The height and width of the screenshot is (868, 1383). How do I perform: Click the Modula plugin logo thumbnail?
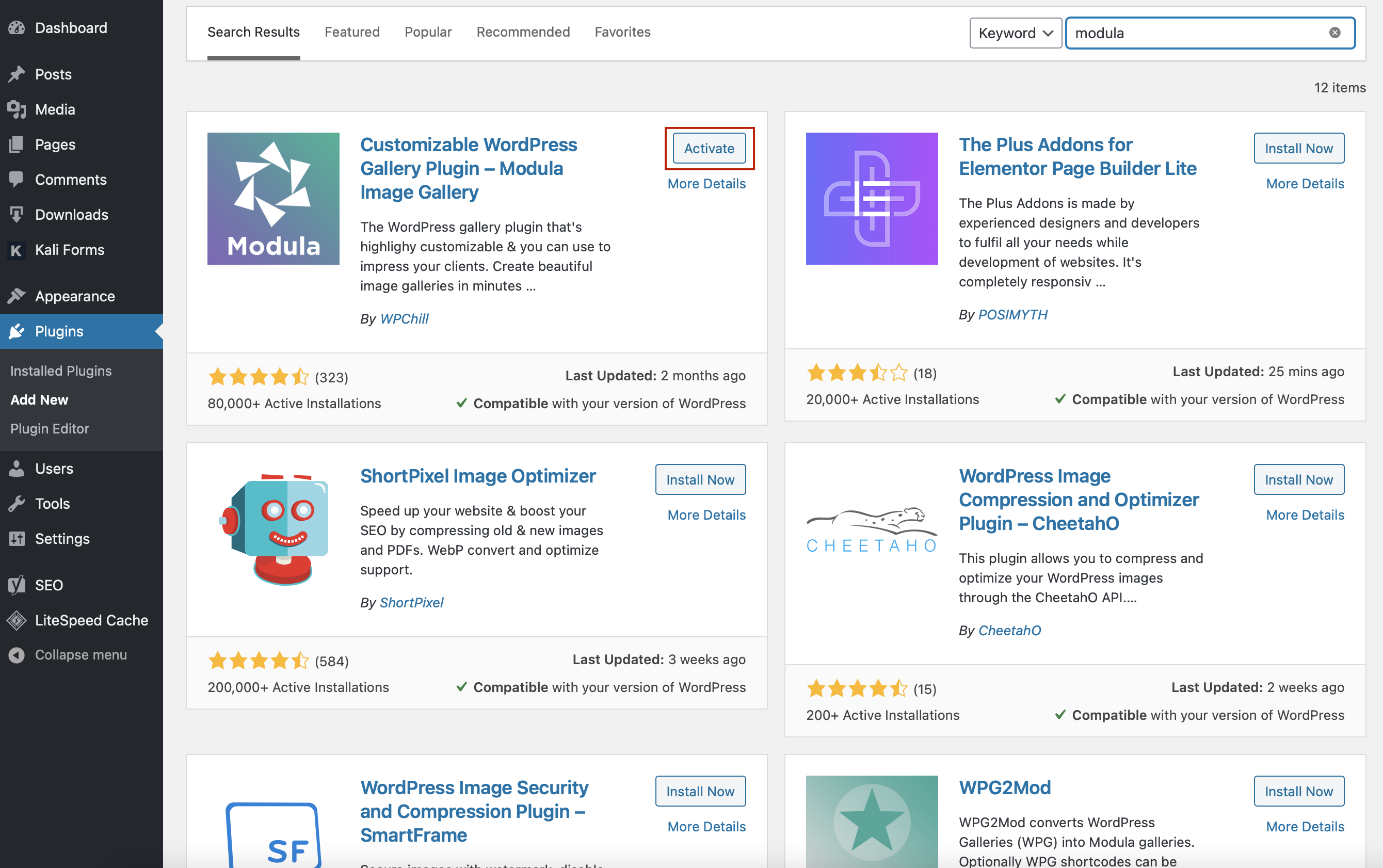pyautogui.click(x=274, y=199)
